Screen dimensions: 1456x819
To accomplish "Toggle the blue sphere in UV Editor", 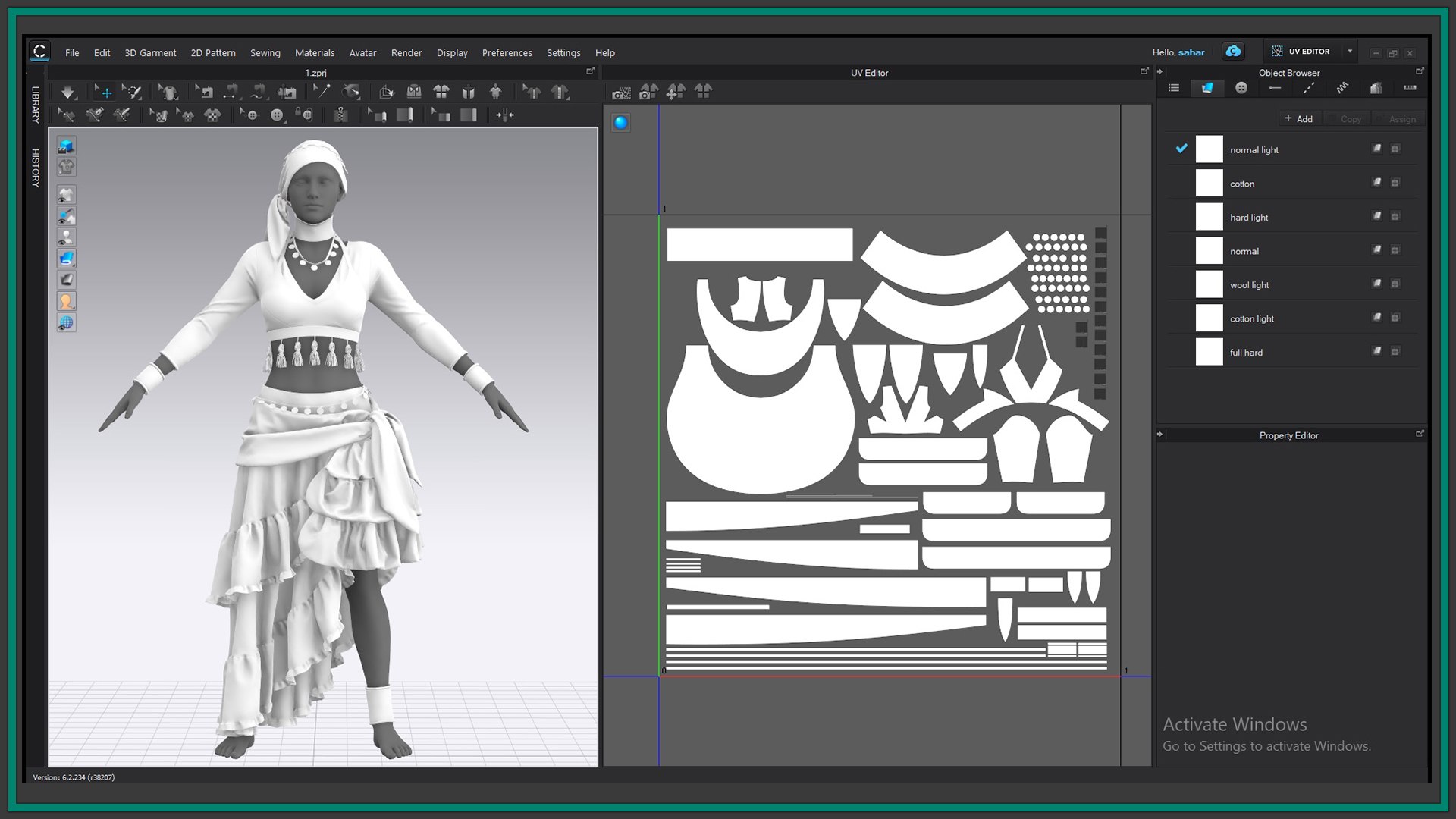I will (x=620, y=122).
